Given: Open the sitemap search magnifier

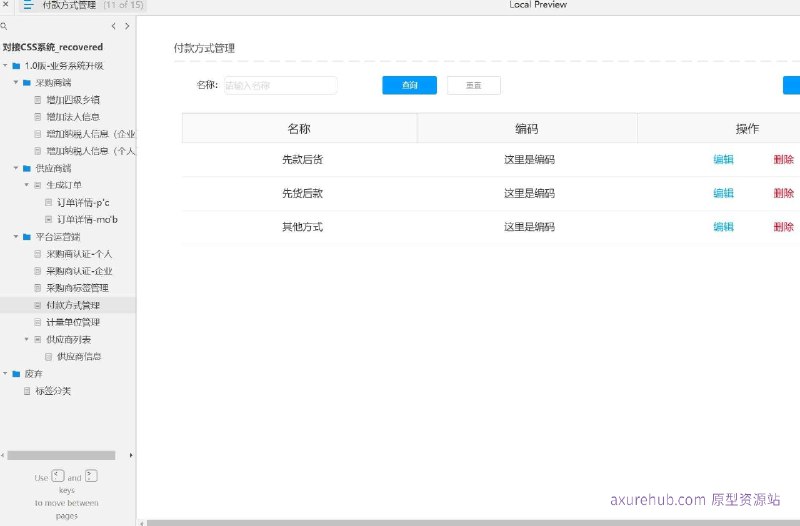Looking at the screenshot, I should click(x=4, y=26).
